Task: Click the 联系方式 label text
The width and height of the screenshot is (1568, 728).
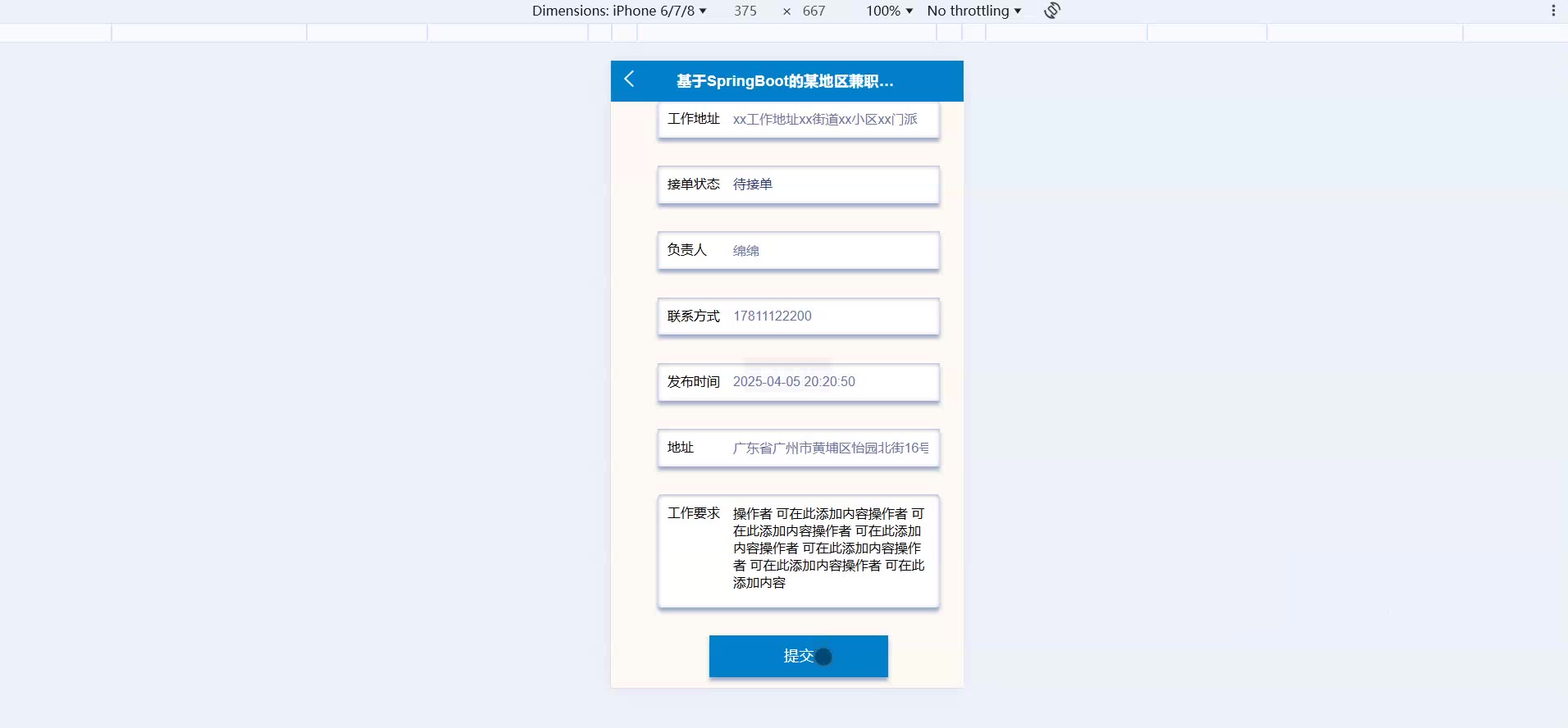Action: pyautogui.click(x=694, y=316)
